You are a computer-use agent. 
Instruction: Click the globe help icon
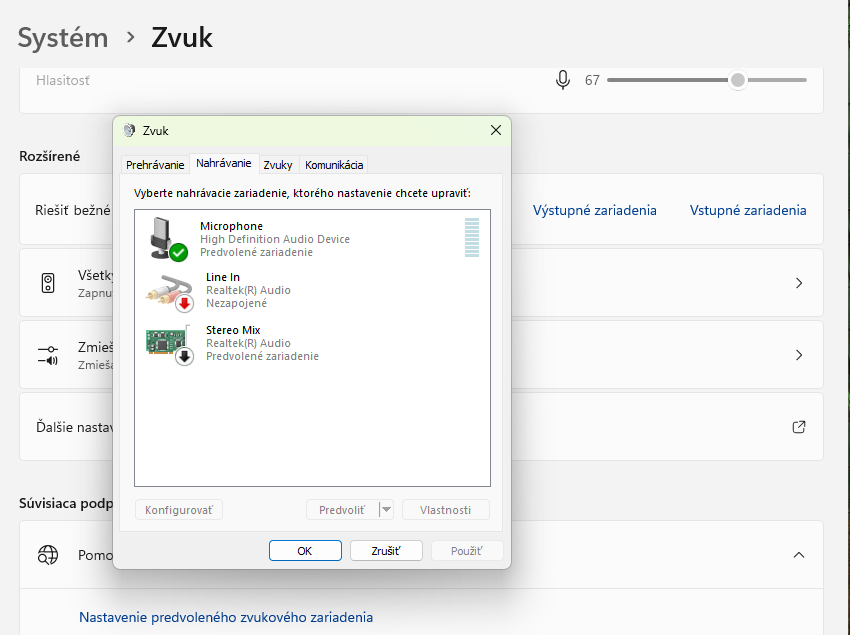pos(48,555)
